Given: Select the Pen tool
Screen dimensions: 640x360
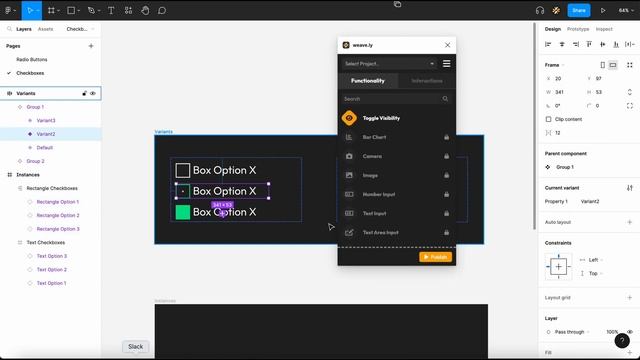Looking at the screenshot, I should (91, 11).
